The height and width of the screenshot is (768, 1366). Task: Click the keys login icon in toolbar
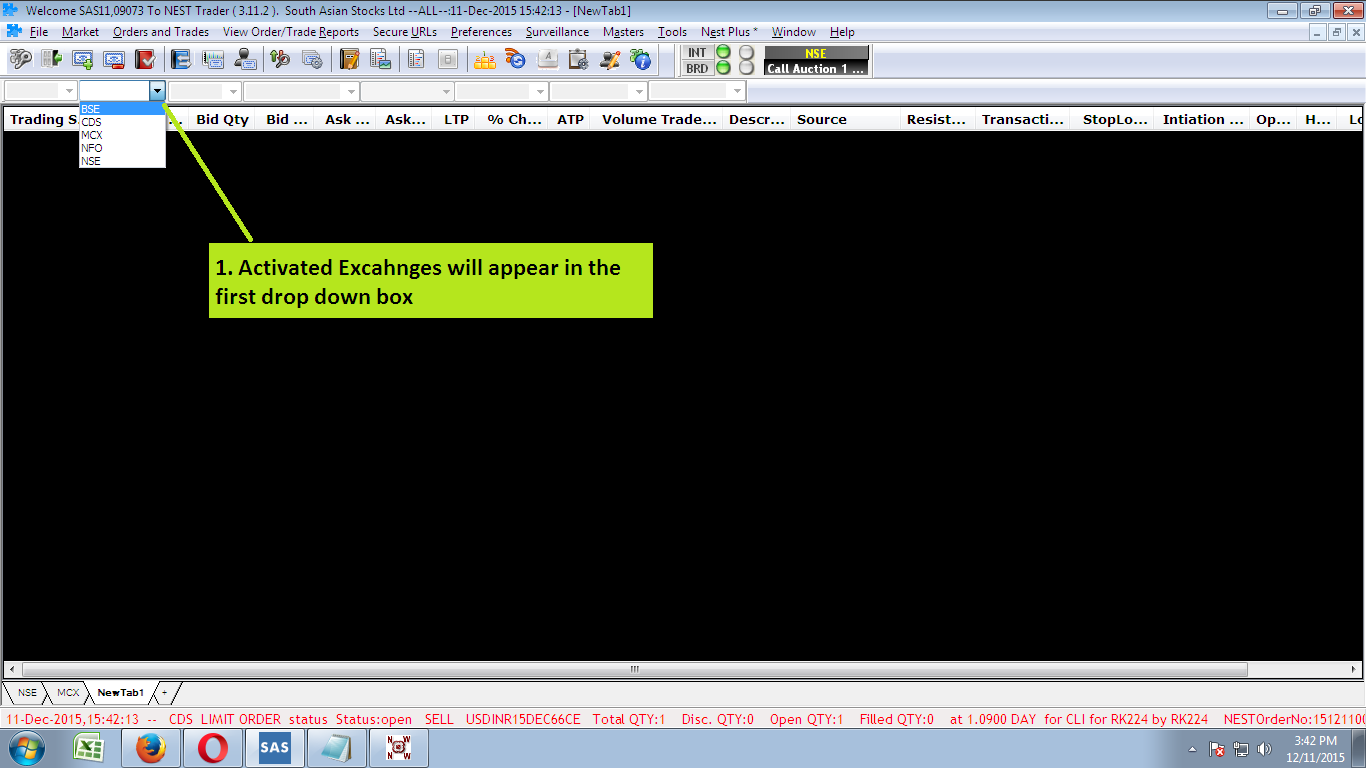tap(20, 60)
